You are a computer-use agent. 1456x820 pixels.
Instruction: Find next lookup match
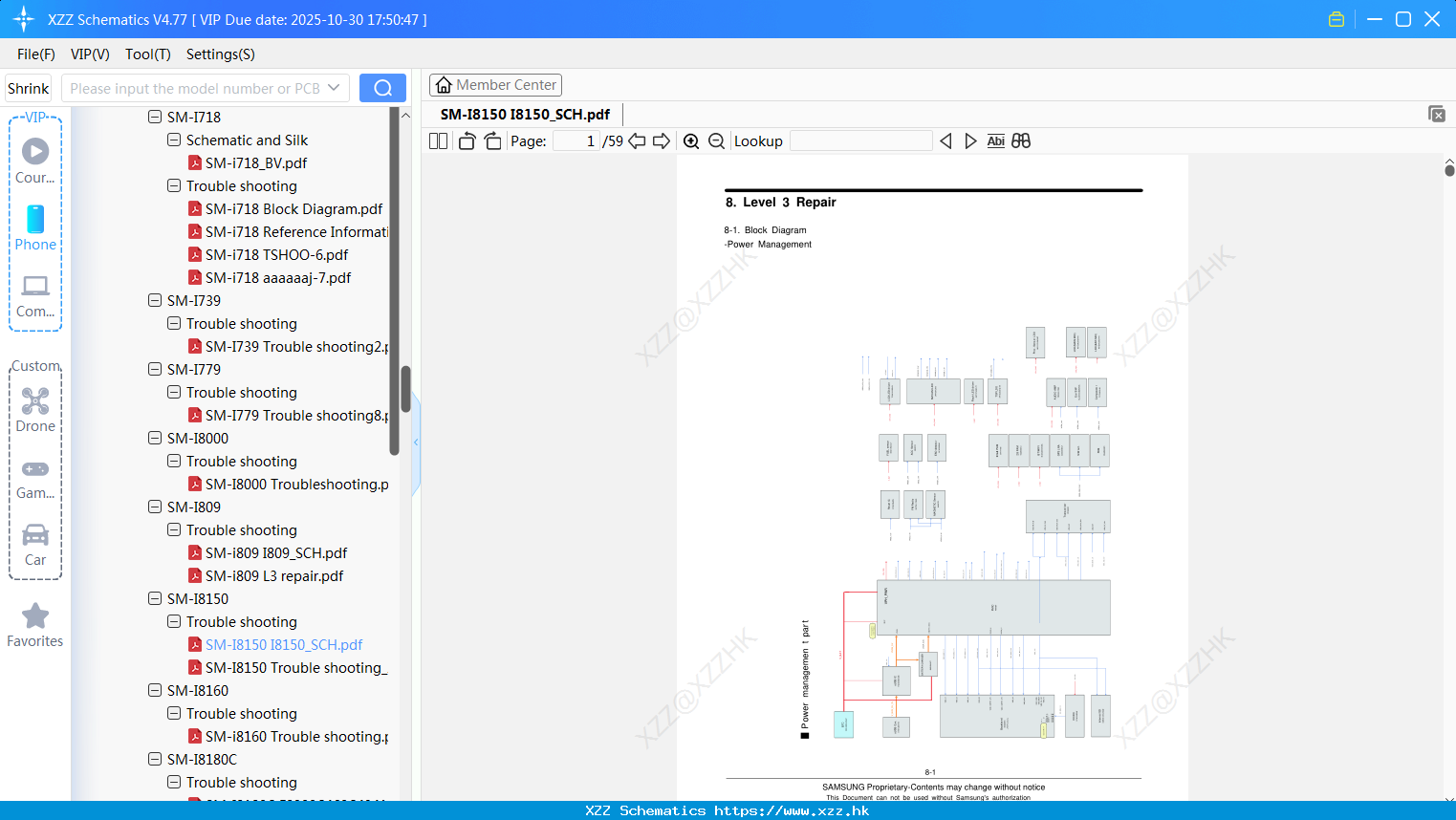pos(970,141)
